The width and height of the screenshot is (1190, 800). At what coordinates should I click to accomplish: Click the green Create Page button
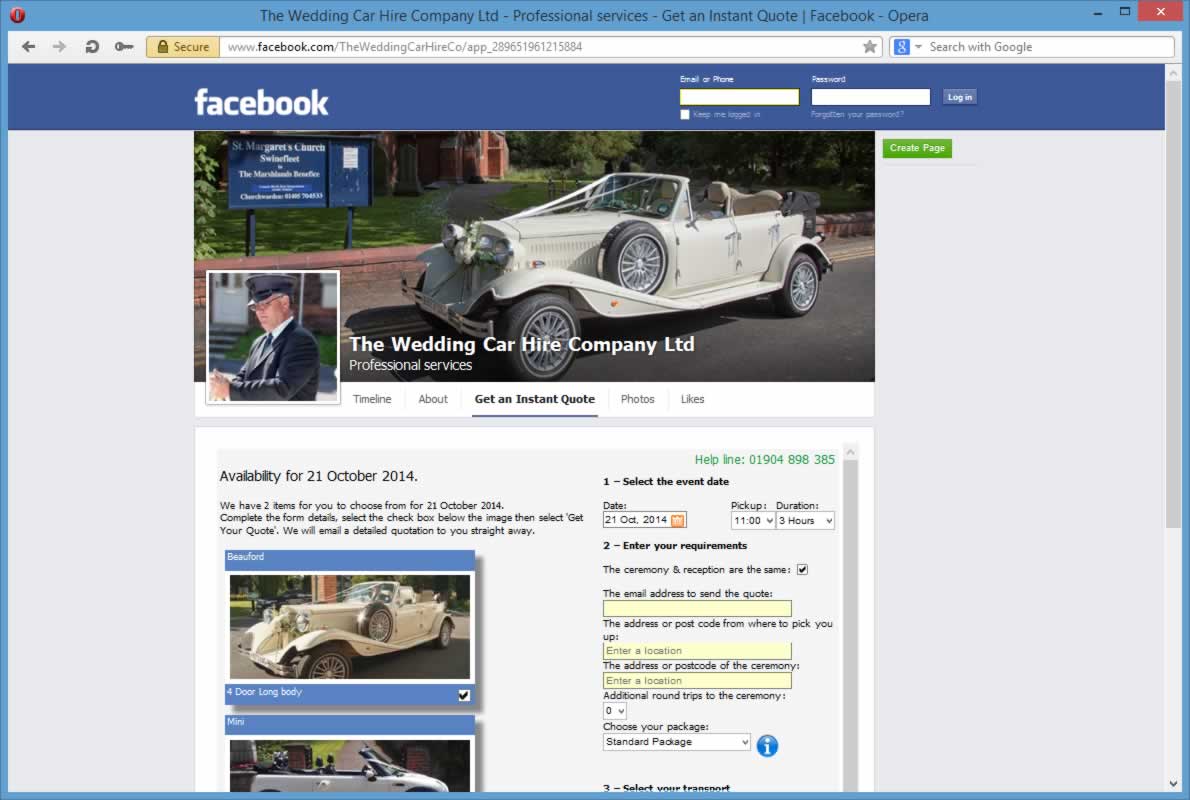pos(917,148)
